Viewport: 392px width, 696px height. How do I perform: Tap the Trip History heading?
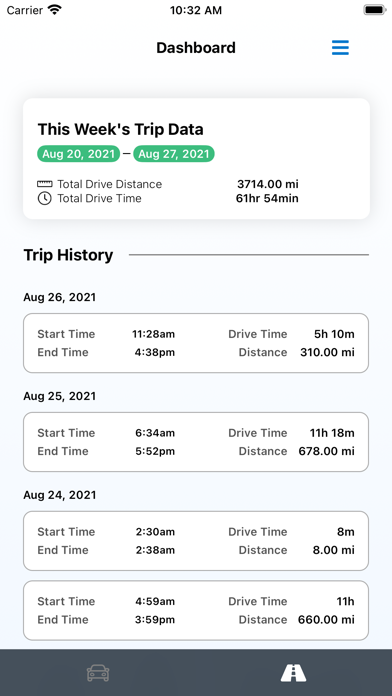pos(68,255)
